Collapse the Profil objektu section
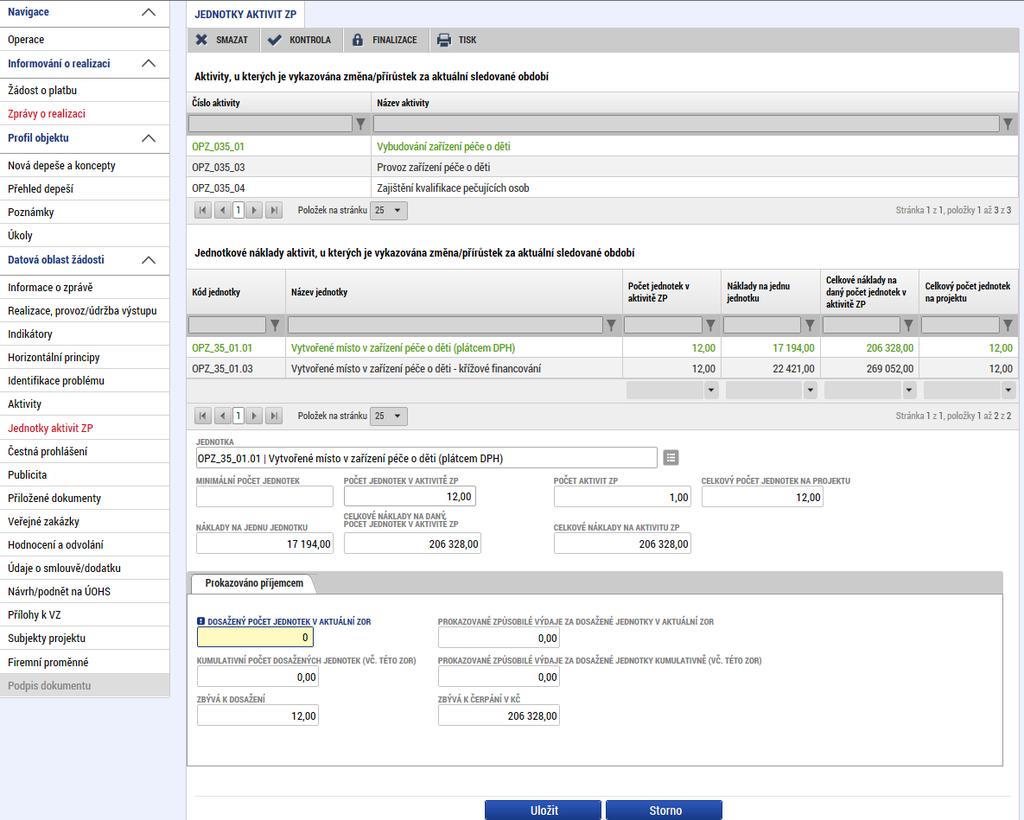 click(x=149, y=138)
